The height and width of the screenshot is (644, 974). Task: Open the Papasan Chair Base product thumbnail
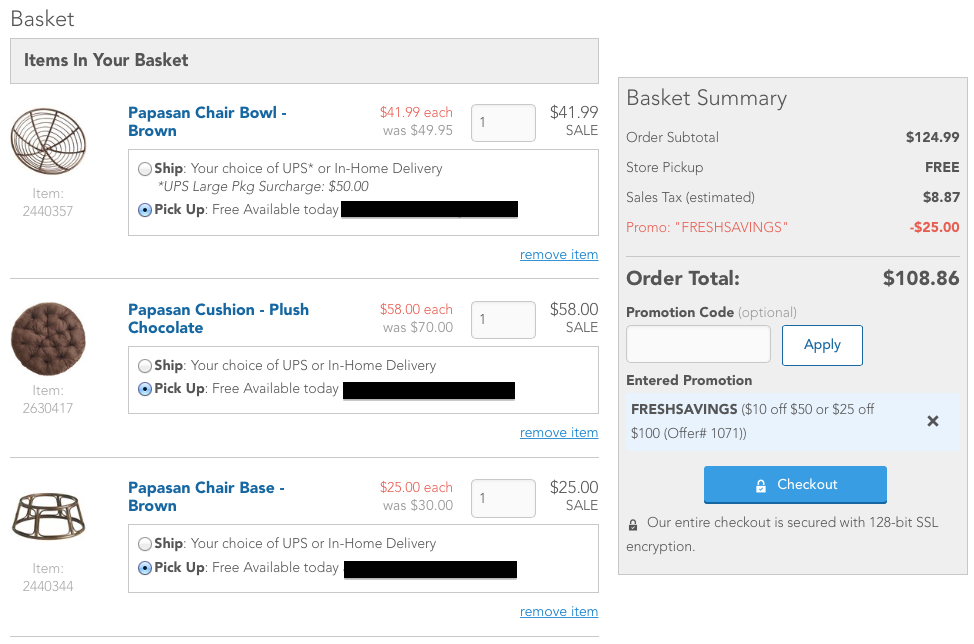[47, 516]
